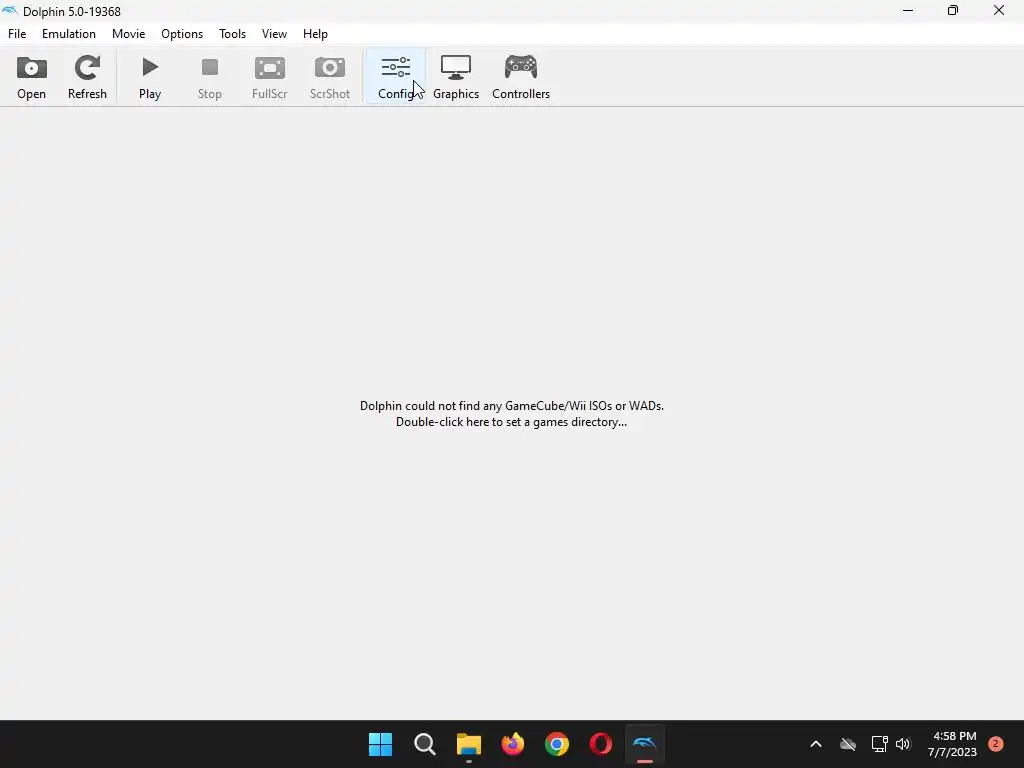Open the Windows Start menu
1024x768 pixels.
tap(380, 744)
